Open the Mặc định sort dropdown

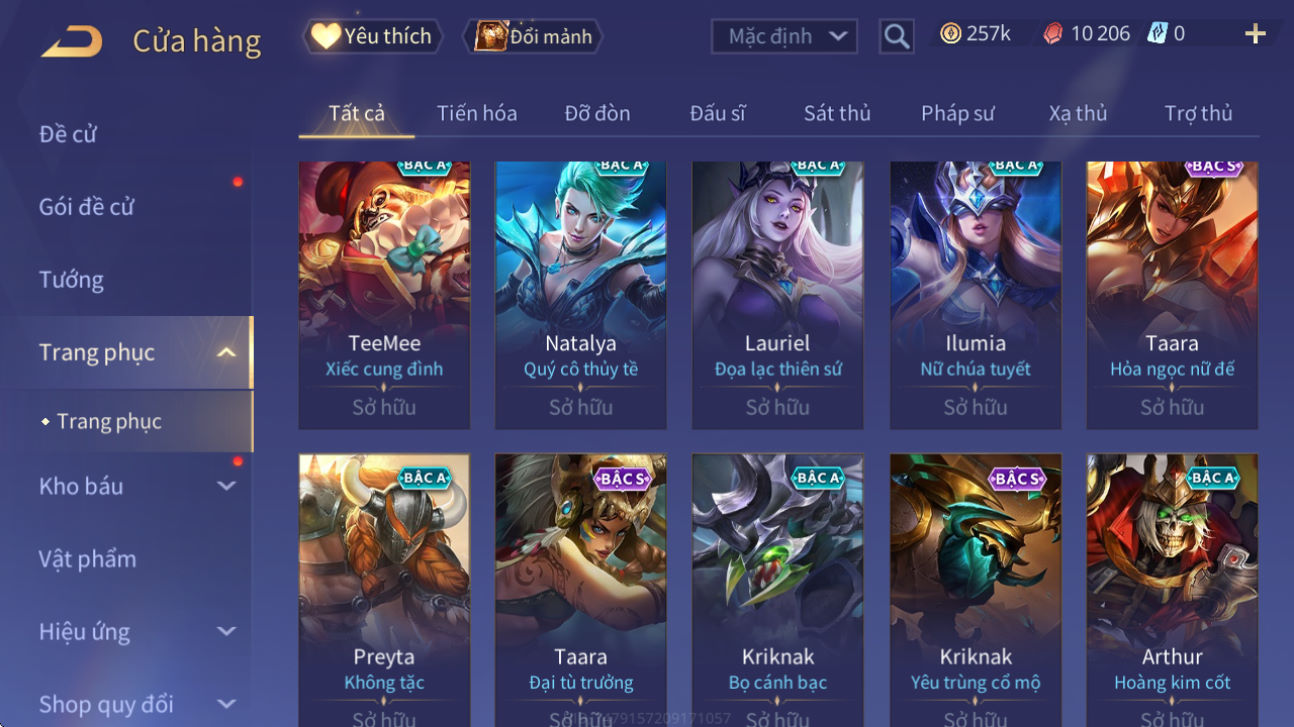tap(785, 37)
